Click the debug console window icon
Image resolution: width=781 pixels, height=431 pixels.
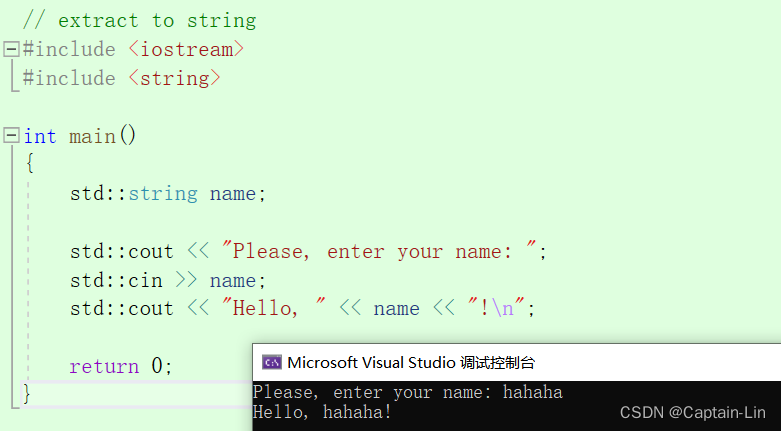click(x=272, y=362)
